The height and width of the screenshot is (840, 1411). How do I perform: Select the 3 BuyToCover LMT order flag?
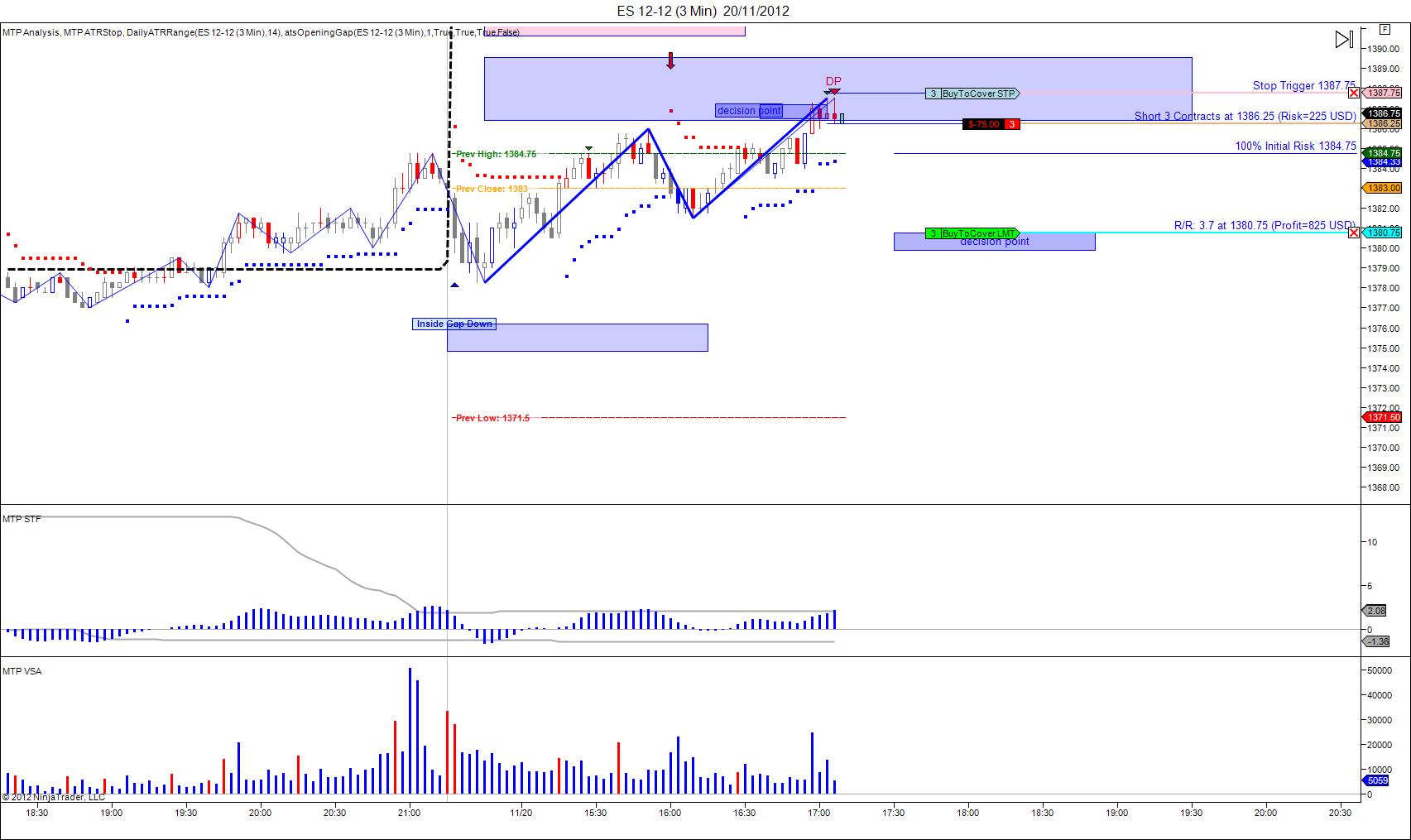tap(972, 233)
